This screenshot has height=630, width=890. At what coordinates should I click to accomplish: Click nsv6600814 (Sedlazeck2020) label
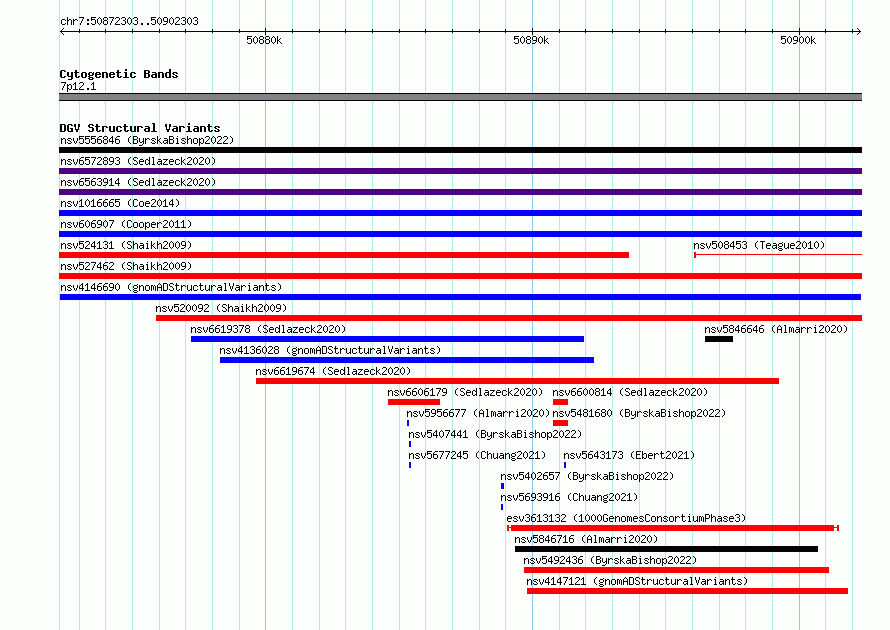pos(630,392)
